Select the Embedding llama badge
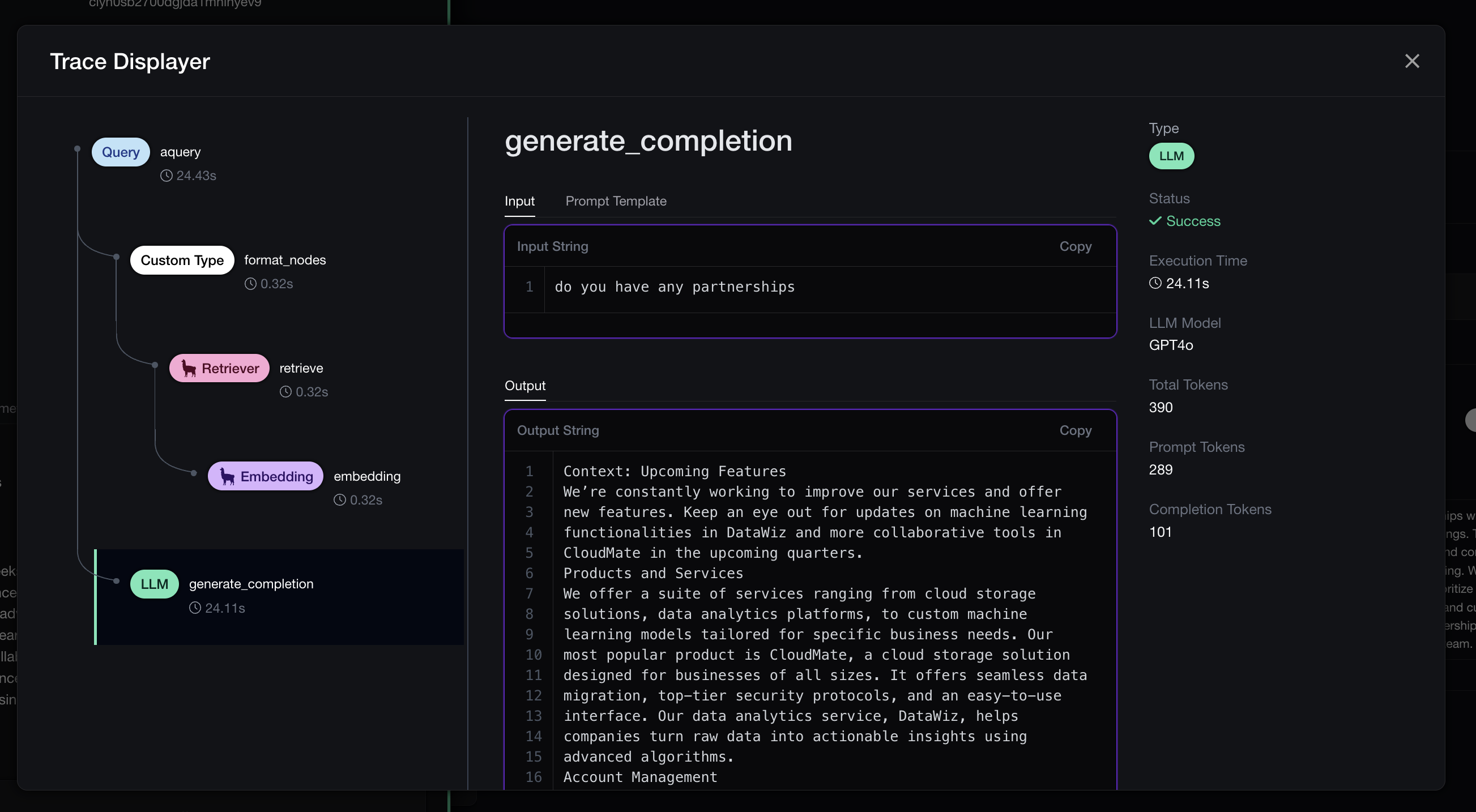 (x=266, y=476)
